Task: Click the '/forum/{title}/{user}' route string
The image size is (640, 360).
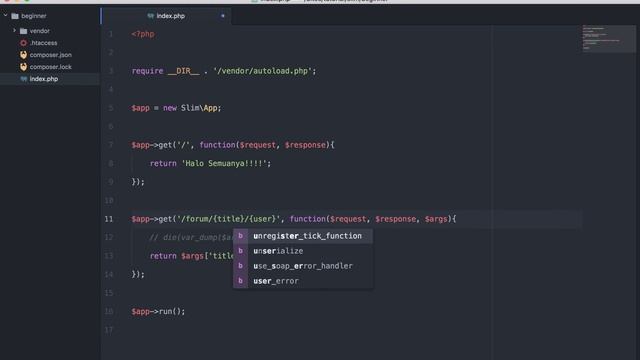Action: [229, 219]
